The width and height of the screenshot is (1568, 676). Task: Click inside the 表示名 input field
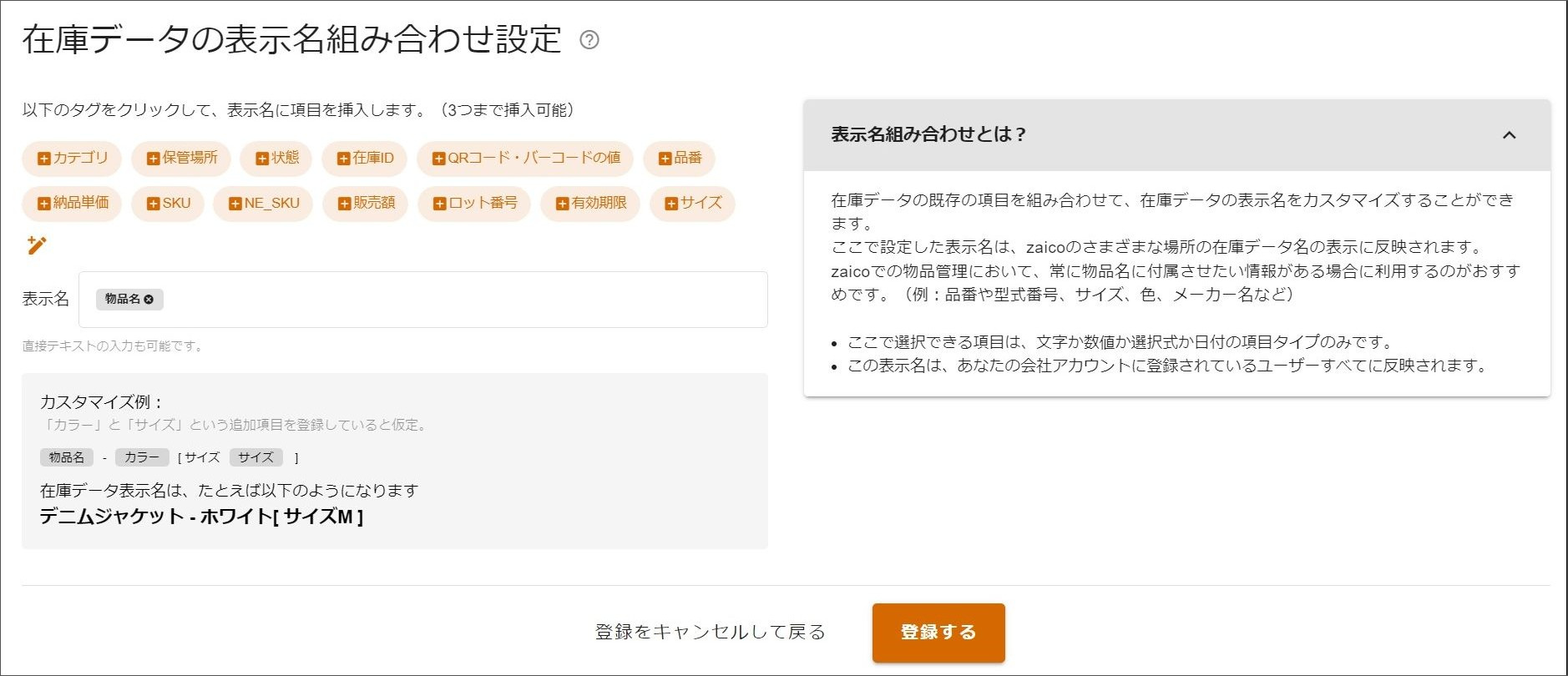coord(459,300)
